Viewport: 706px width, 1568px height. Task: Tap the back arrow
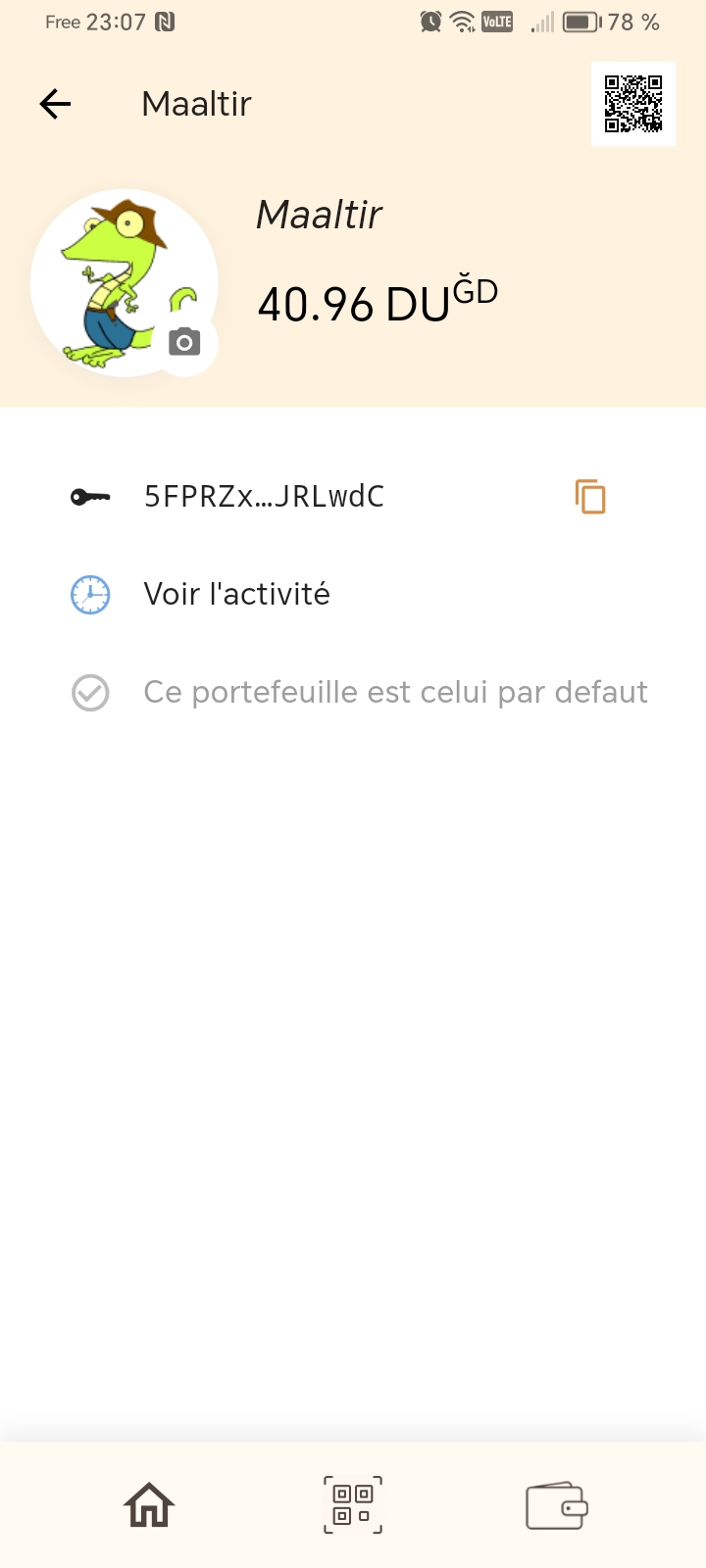(56, 104)
